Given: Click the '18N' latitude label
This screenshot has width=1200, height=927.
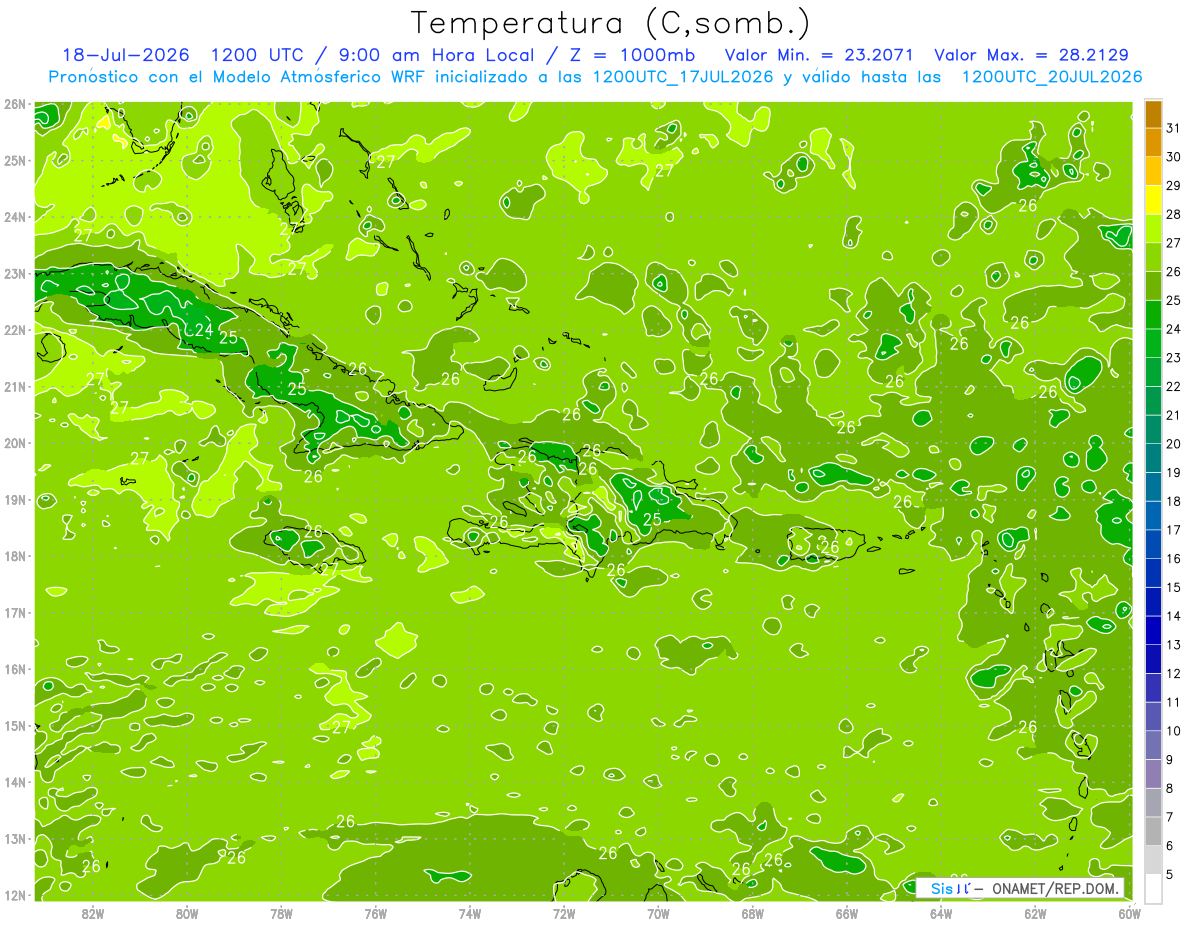Looking at the screenshot, I should point(14,556).
